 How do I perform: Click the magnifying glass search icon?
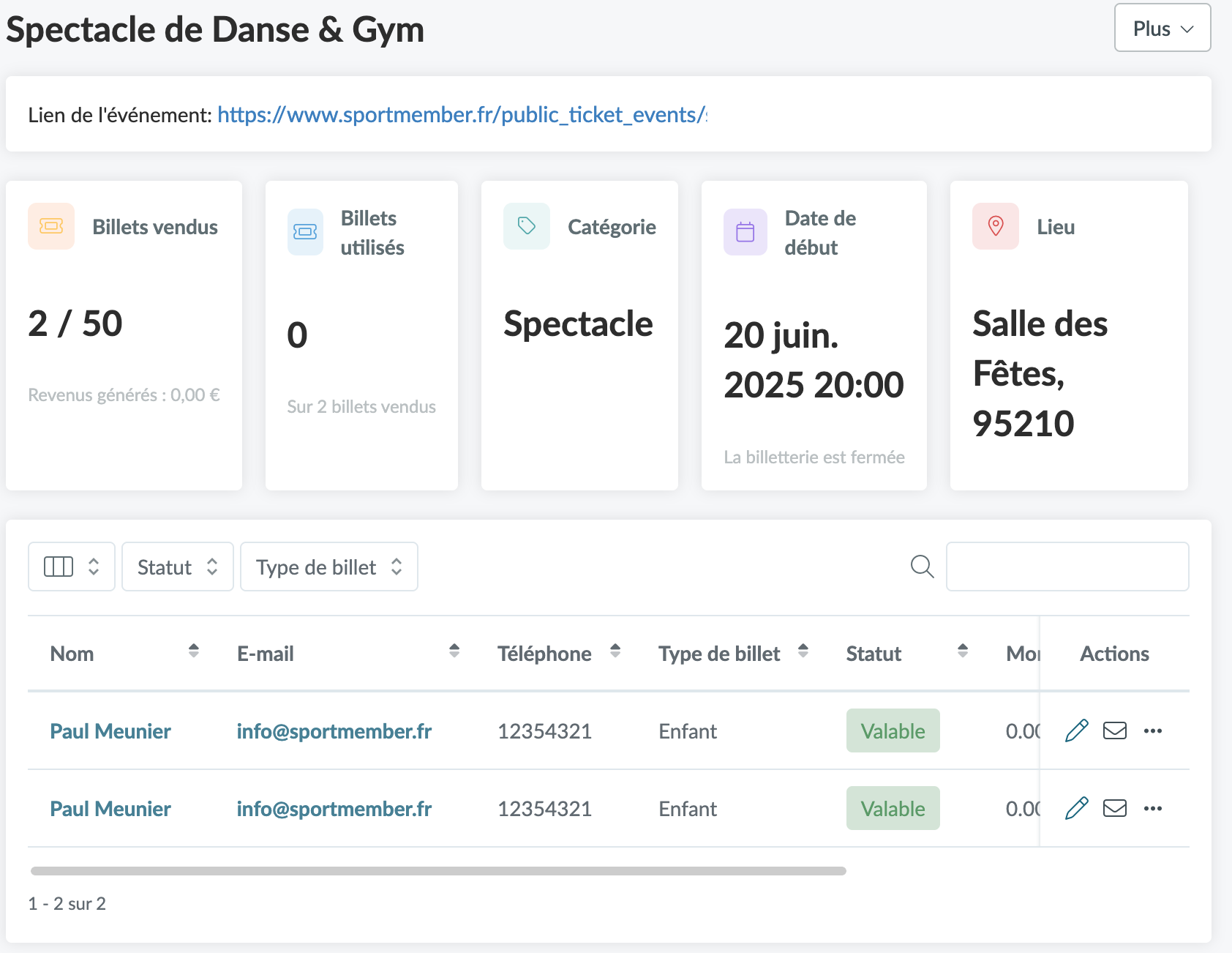tap(922, 567)
